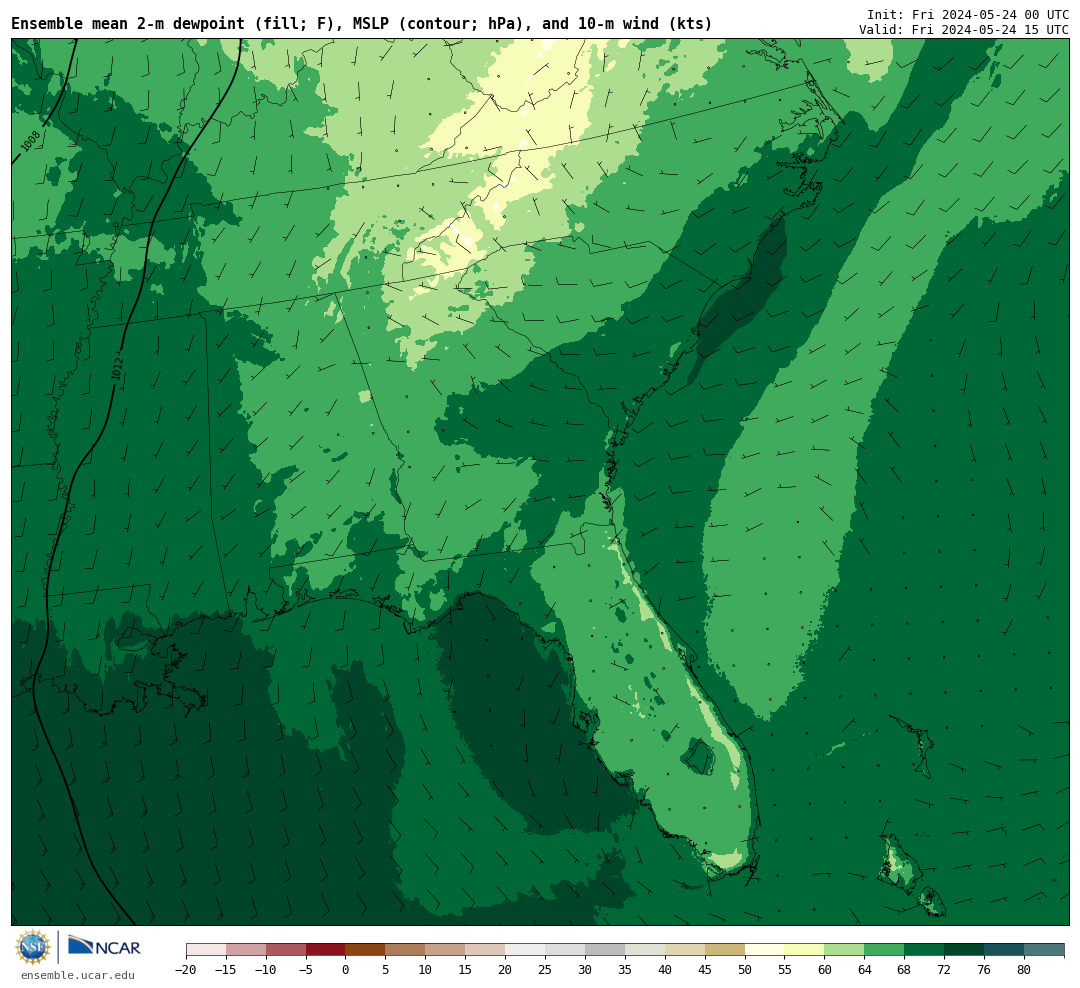Viewport: 1080px width, 988px height.
Task: Pick the colorbar swatch between 10 and 15
Action: pyautogui.click(x=446, y=950)
